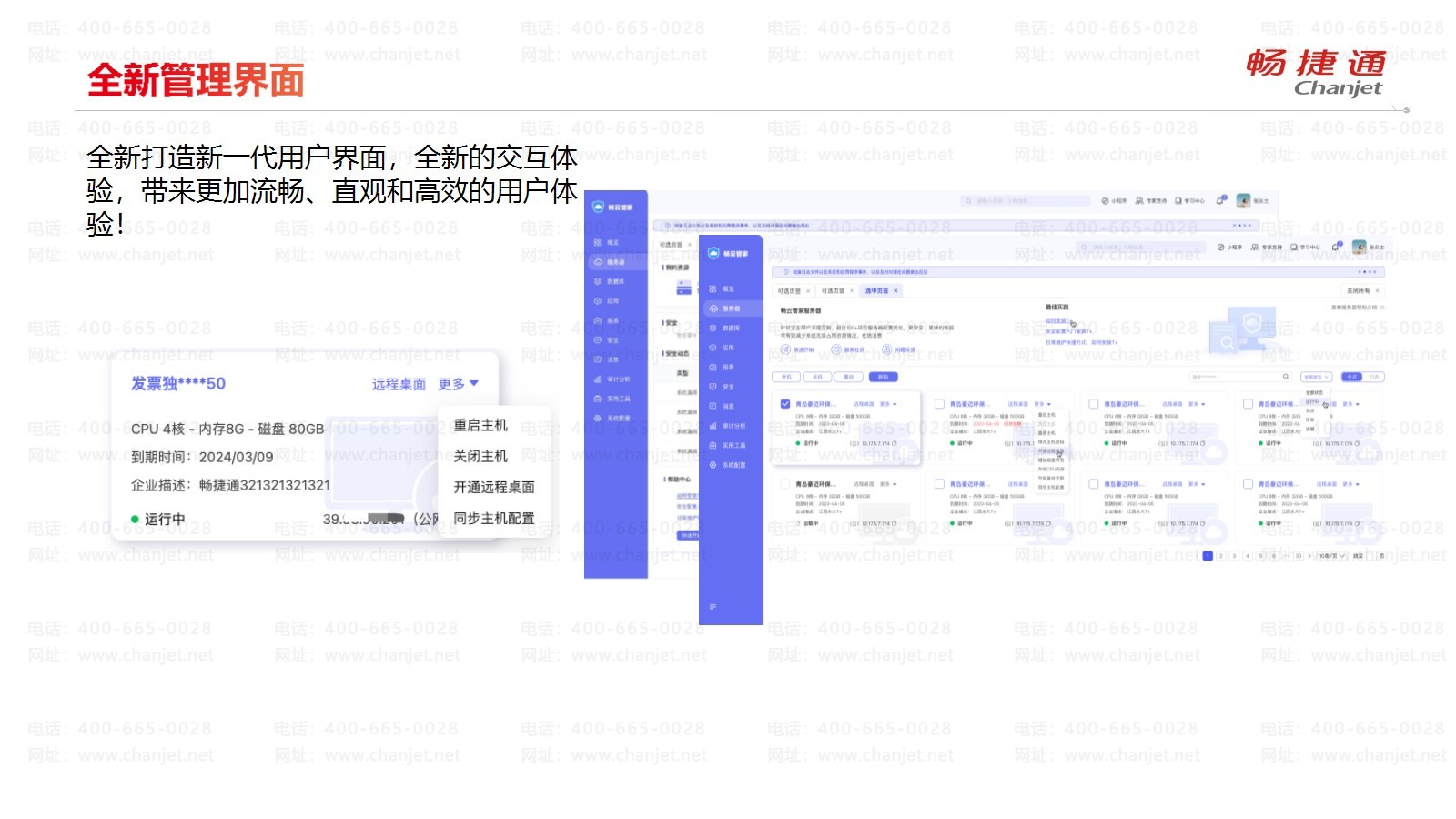Click user avatar in the front header
The image size is (1456, 819).
(x=1359, y=247)
